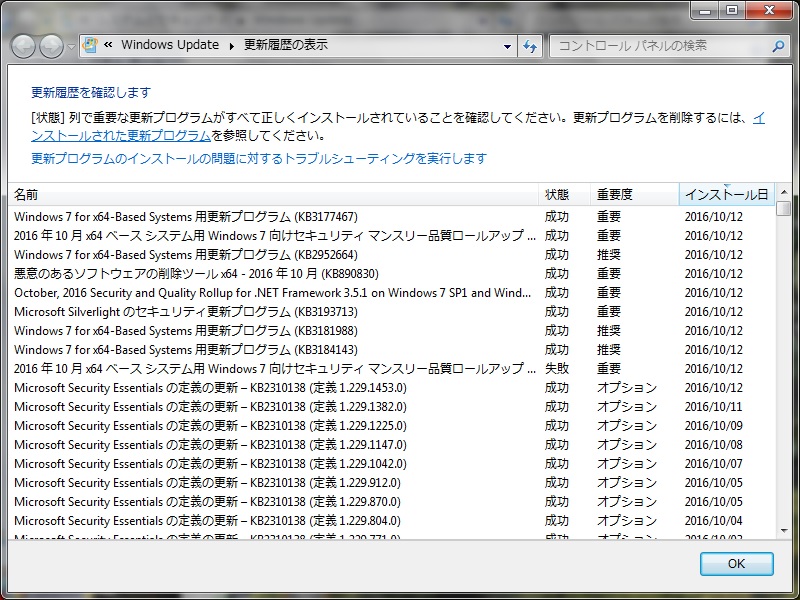Screen dimensions: 800x600
Task: Click the Forward navigation arrow
Action: pos(51,46)
